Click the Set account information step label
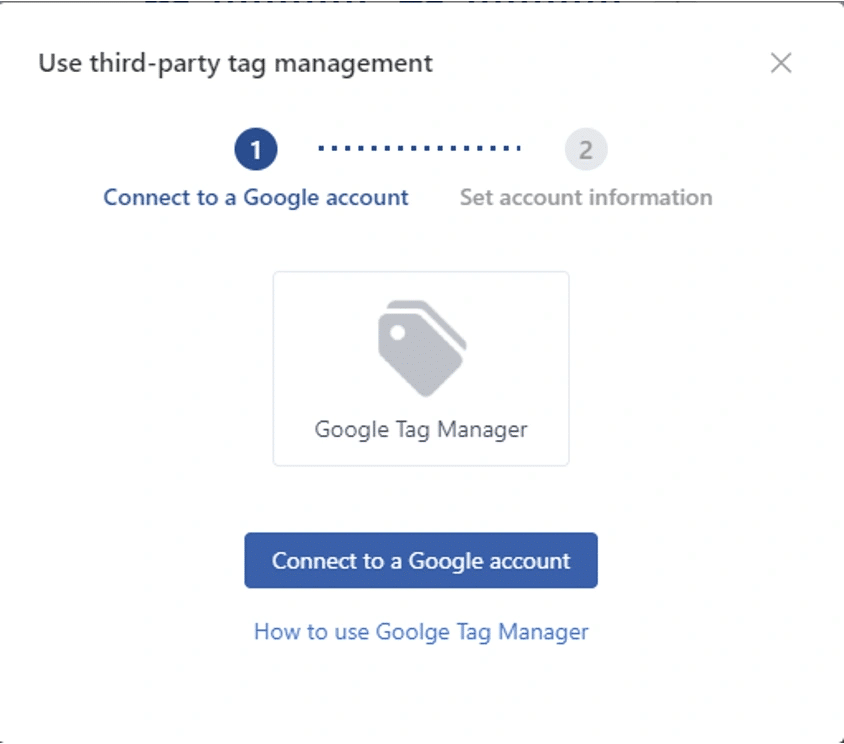Screen dimensions: 844x744 point(586,198)
